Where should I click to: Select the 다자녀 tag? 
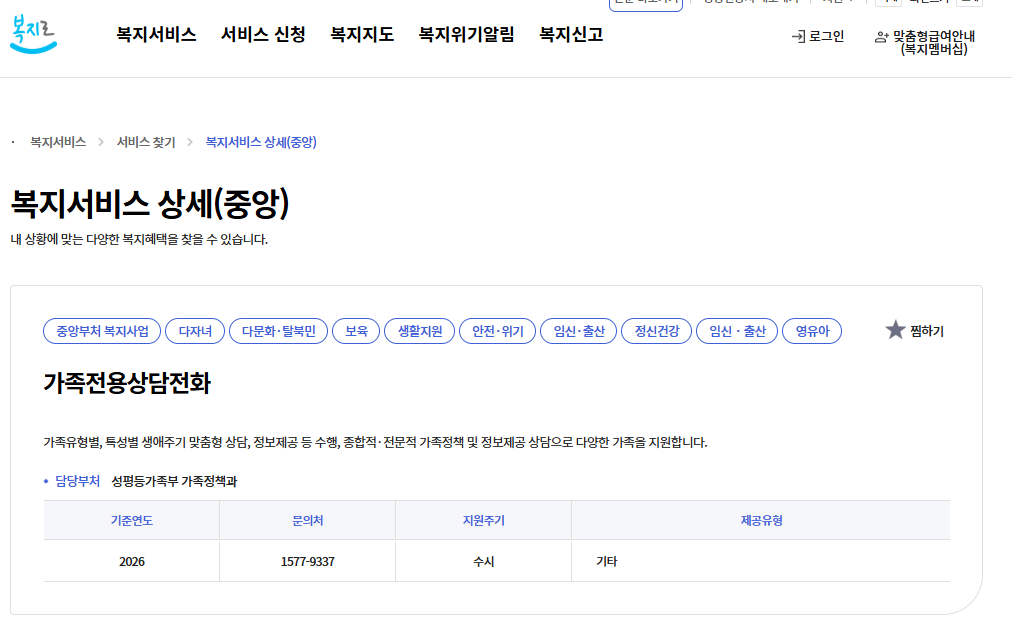point(195,331)
